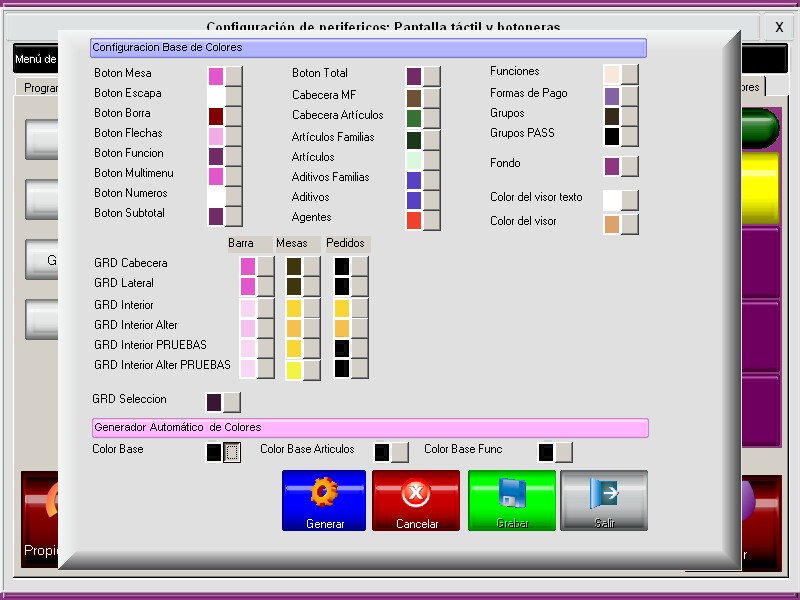
Task: Select the Color Base Articulos swatch
Action: click(x=382, y=452)
